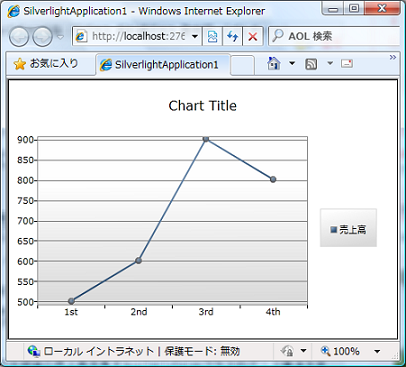The height and width of the screenshot is (367, 406).
Task: Click the 売上高 legend color swatch
Action: coord(334,229)
